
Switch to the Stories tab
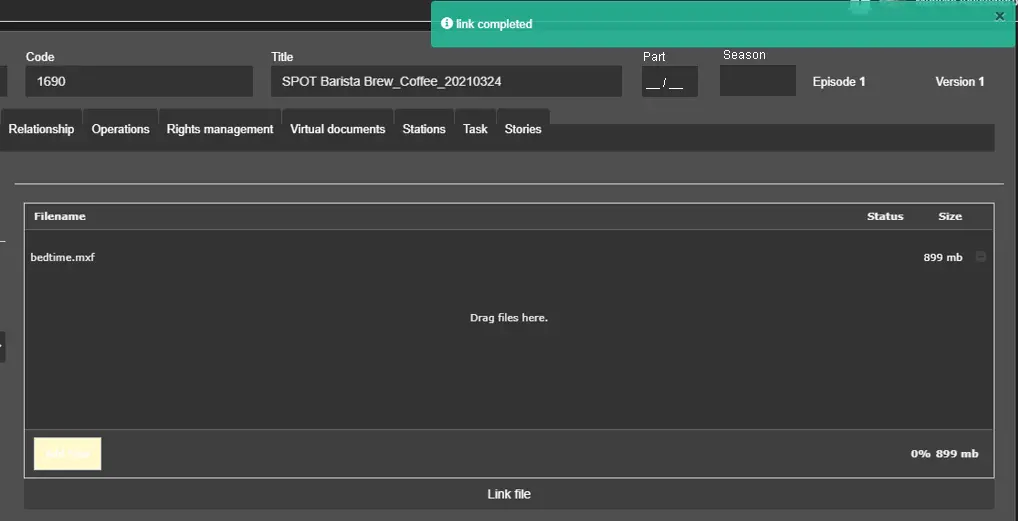(x=523, y=129)
